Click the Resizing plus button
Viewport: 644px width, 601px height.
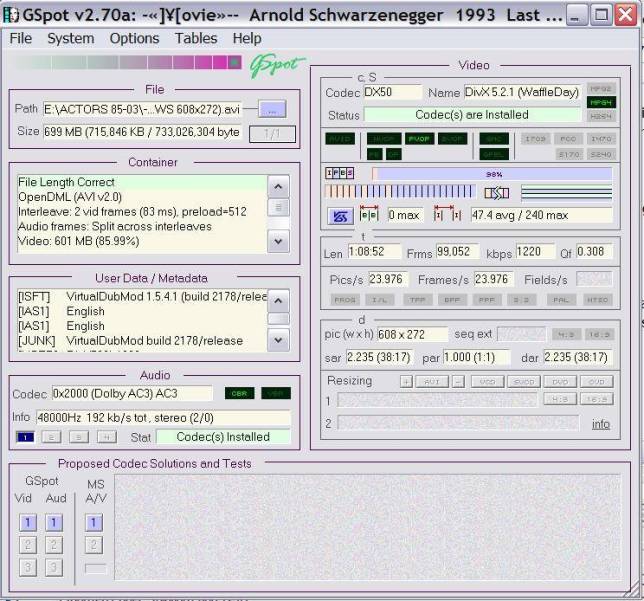coord(406,382)
